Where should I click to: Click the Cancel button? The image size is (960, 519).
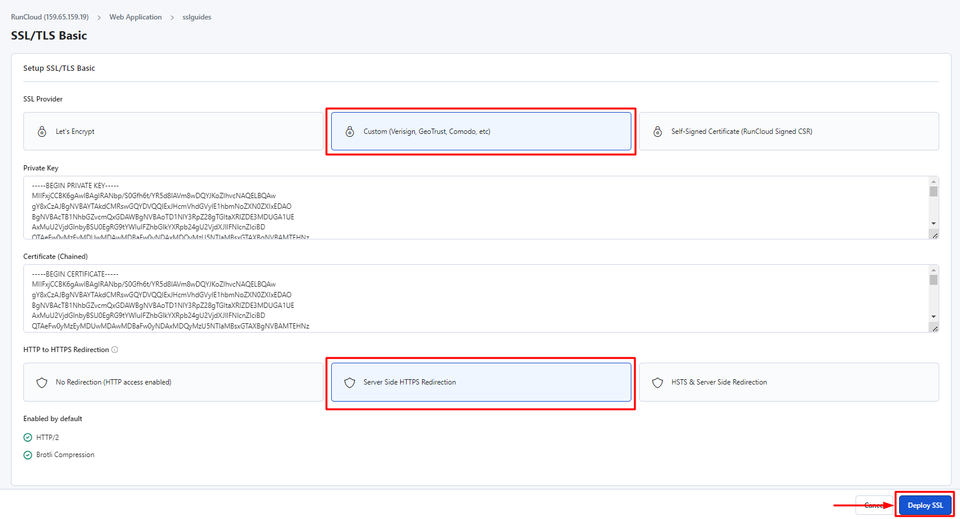tap(874, 505)
